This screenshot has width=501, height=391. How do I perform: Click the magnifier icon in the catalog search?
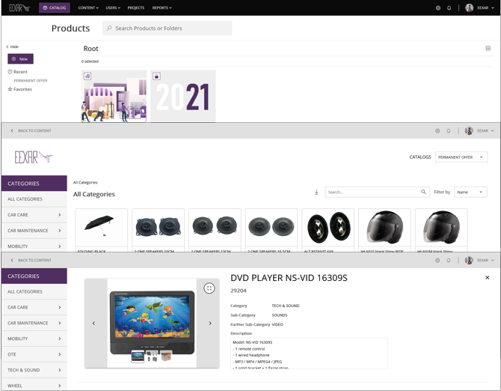[423, 192]
